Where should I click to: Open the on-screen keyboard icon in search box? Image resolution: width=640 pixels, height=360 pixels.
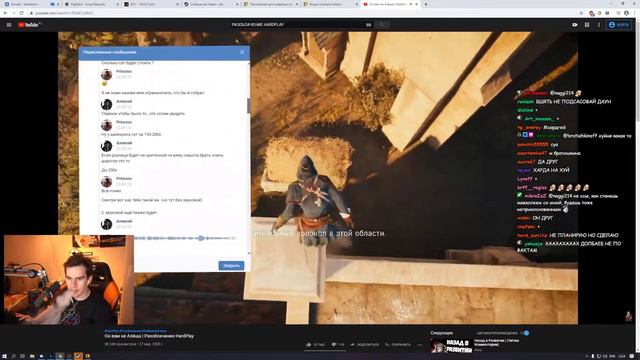369,25
